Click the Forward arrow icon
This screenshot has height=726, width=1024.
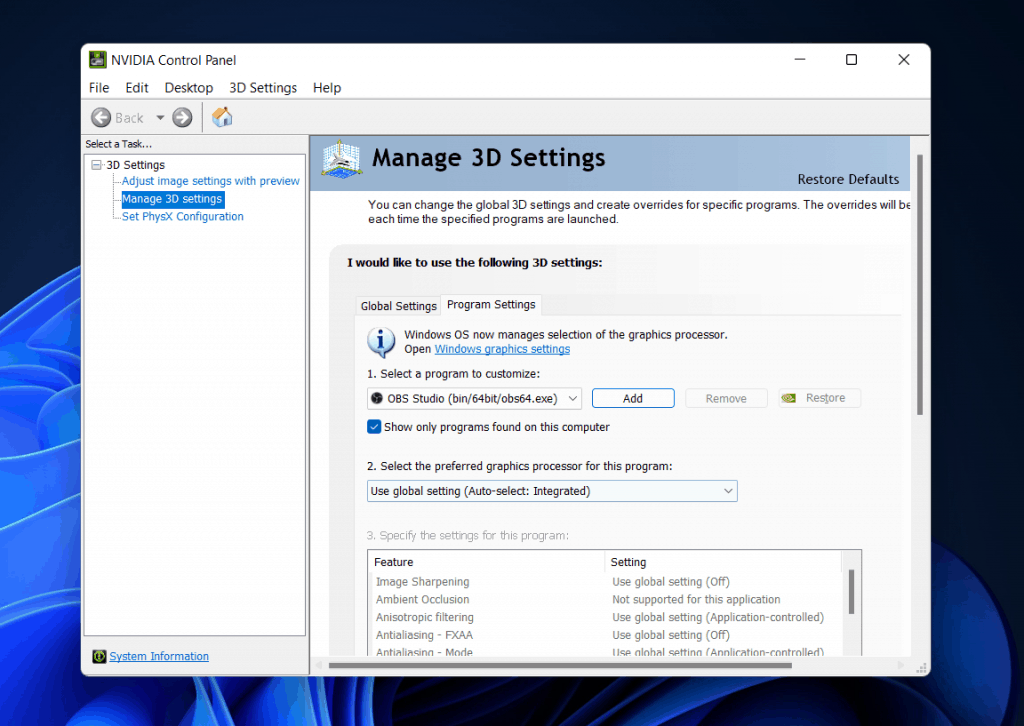click(182, 118)
